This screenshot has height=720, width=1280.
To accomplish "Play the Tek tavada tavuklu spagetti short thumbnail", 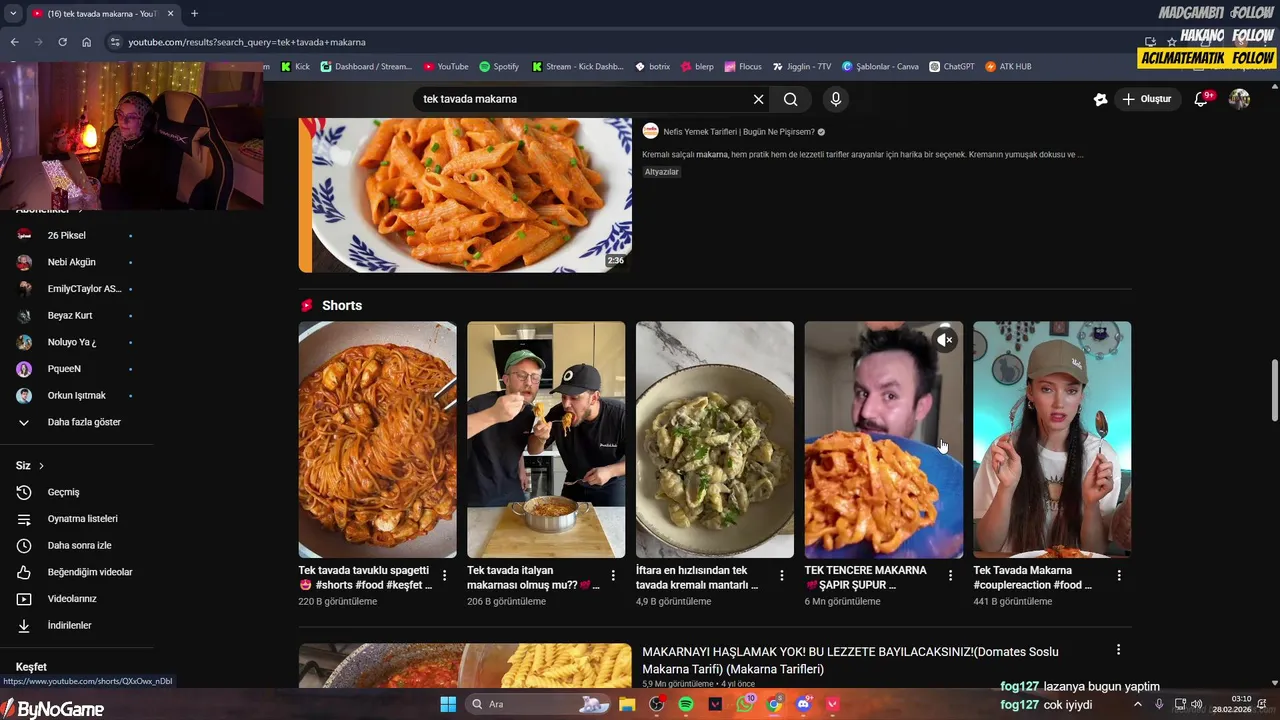I will (377, 439).
